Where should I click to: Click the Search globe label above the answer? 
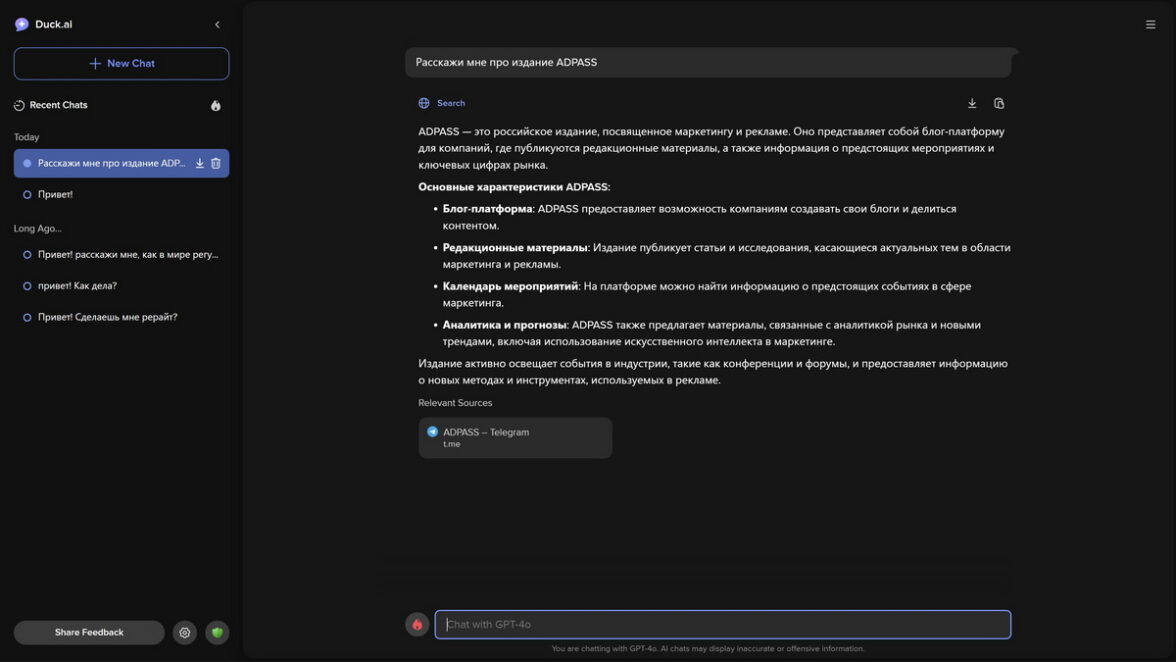[x=442, y=103]
